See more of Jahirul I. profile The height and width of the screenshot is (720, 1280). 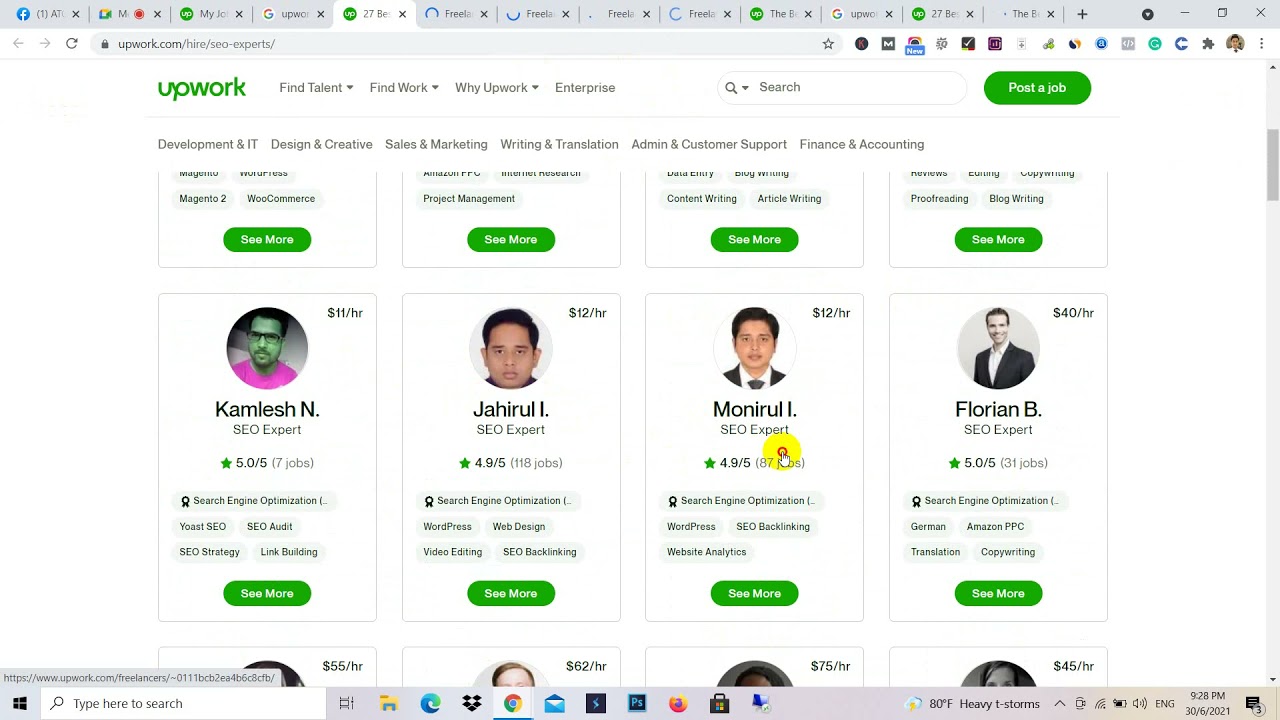511,594
